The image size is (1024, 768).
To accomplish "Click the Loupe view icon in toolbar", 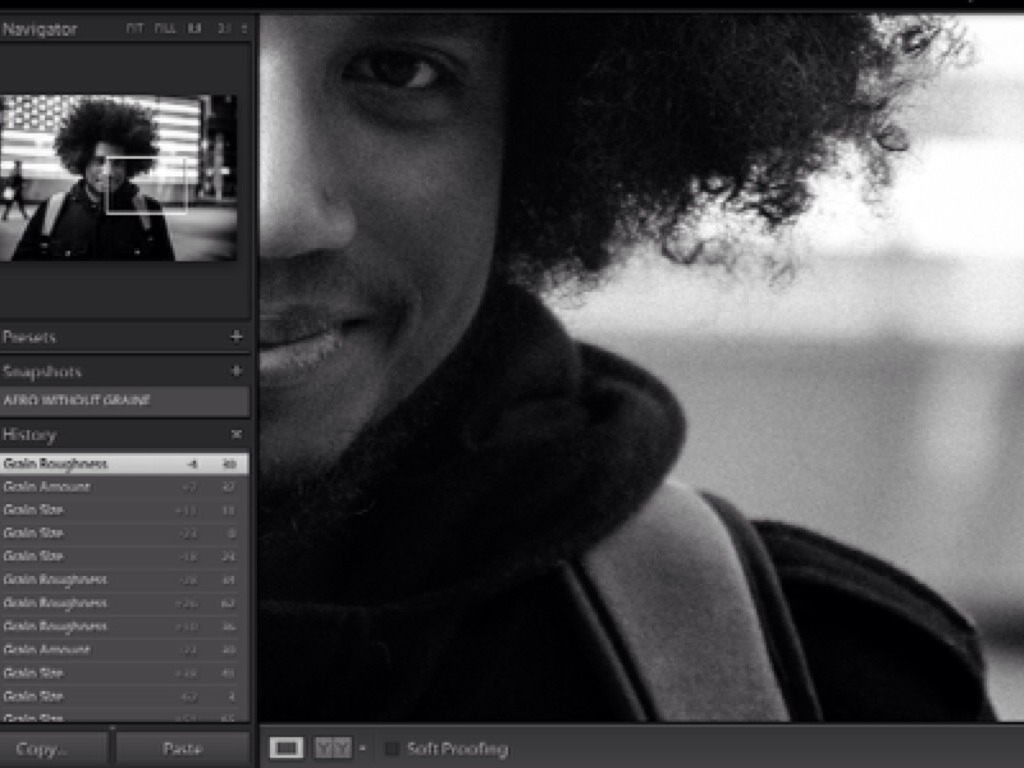I will pyautogui.click(x=286, y=748).
